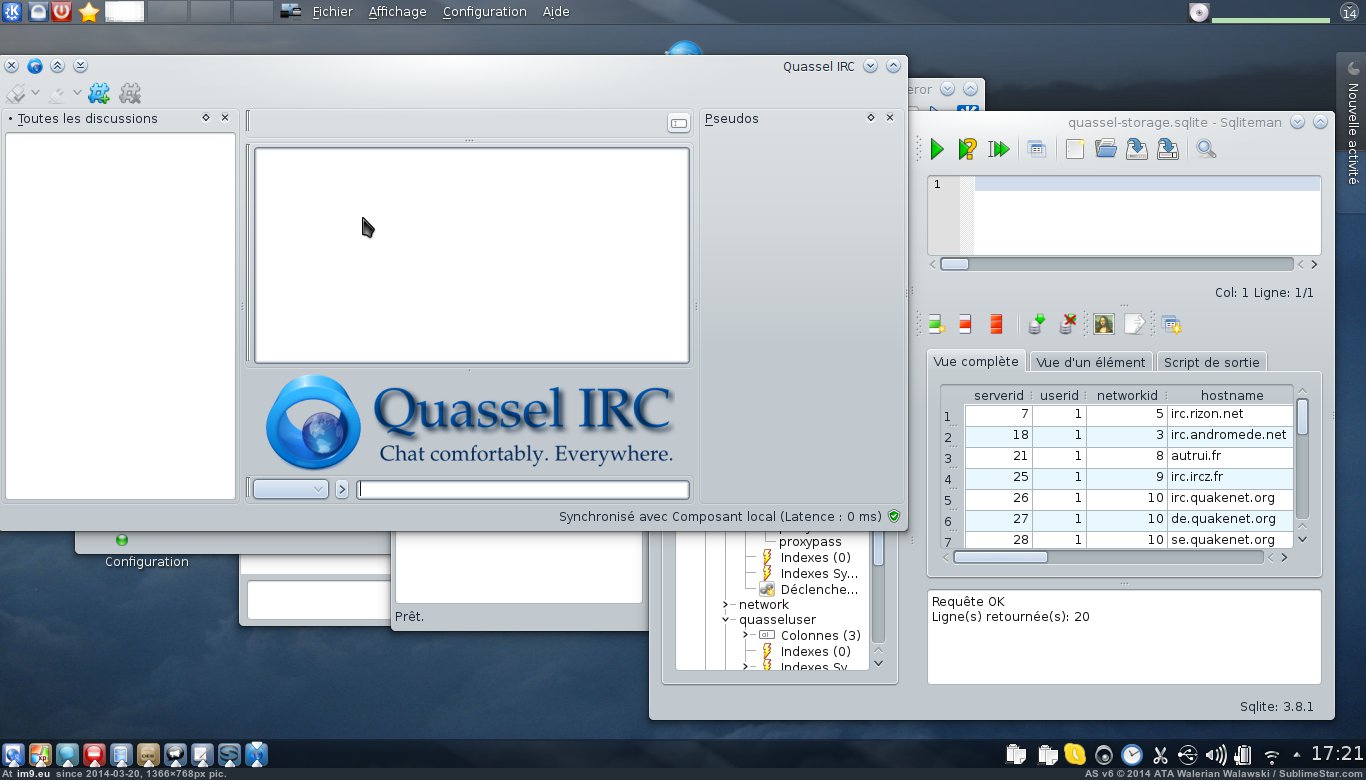Screen dimensions: 1366x780
Task: Select the Indexes (0) item under quasseluser
Action: (815, 651)
